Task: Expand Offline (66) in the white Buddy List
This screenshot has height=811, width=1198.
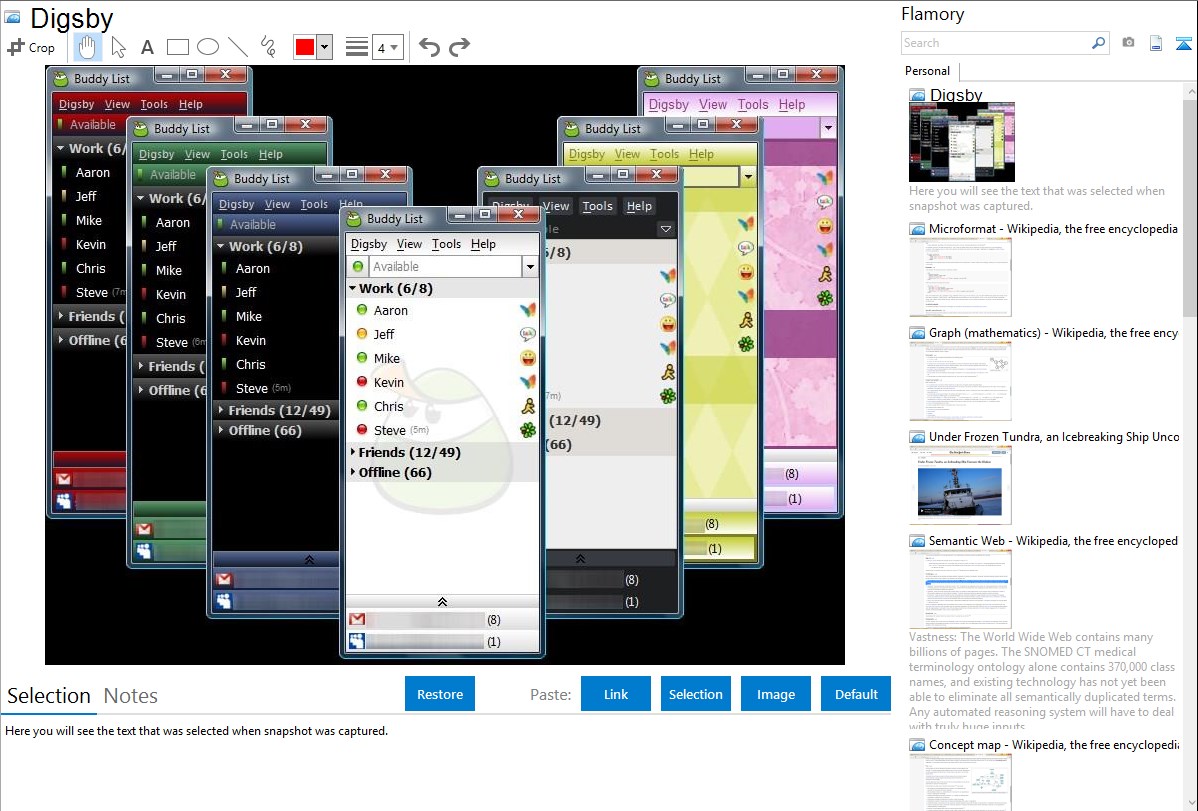Action: [x=353, y=472]
